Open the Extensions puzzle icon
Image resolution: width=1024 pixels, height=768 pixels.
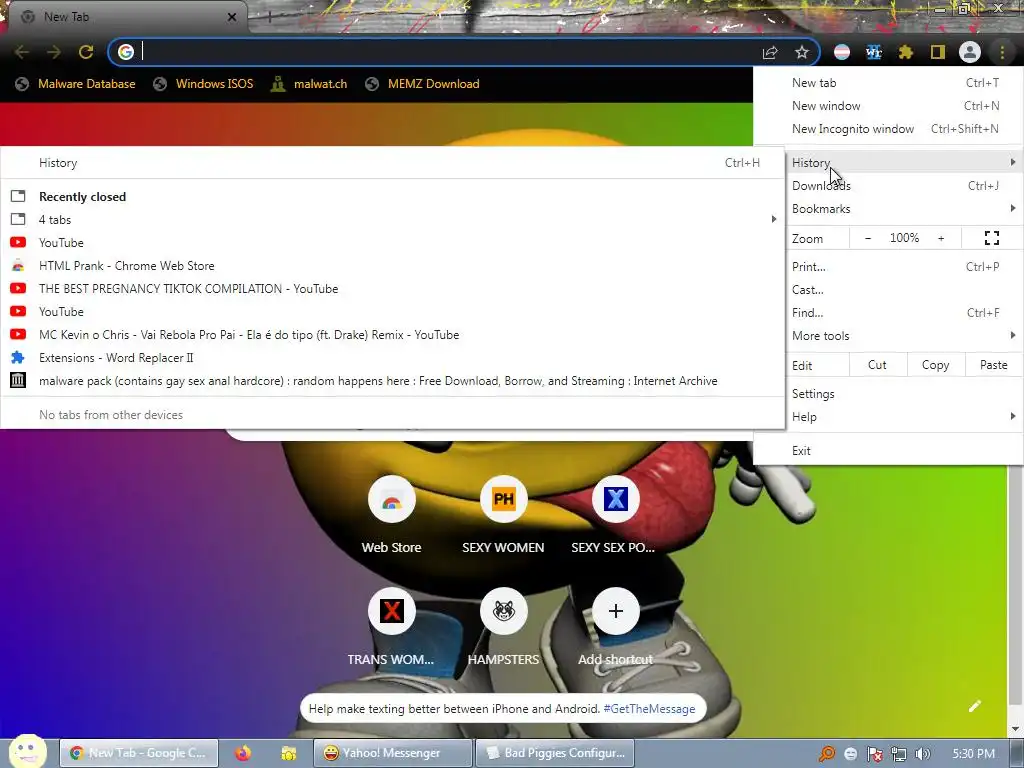(x=906, y=52)
